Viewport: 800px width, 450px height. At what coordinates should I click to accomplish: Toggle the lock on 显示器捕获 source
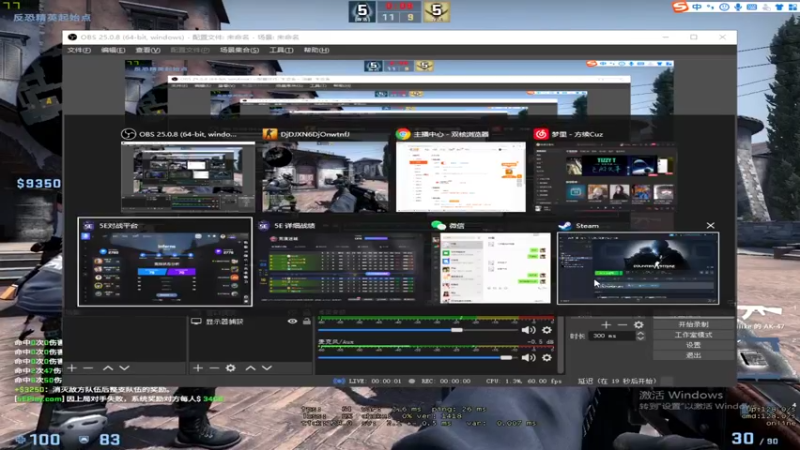click(307, 321)
